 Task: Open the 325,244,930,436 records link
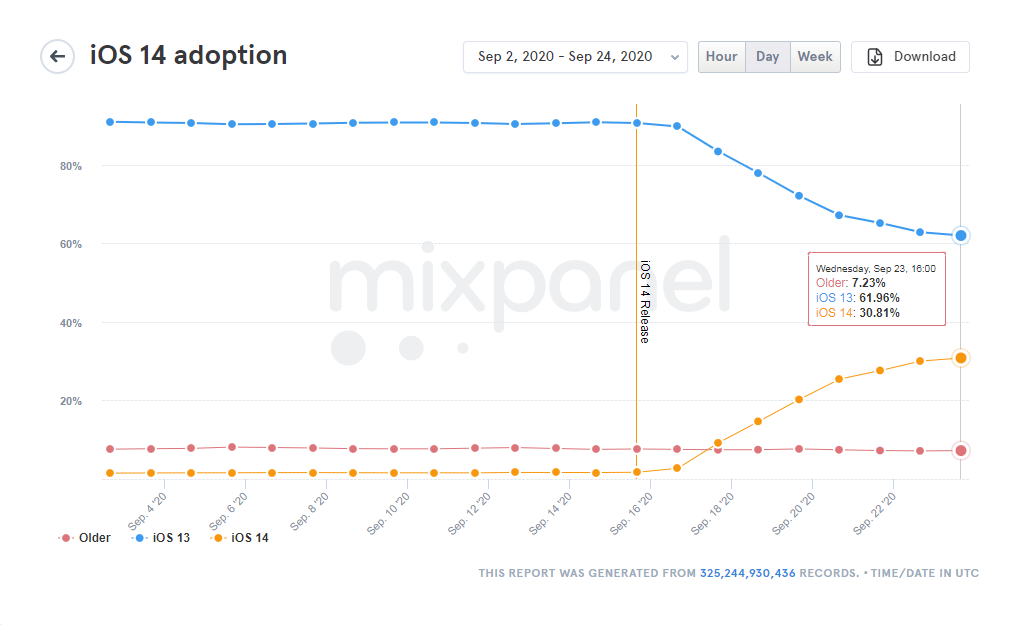[x=748, y=573]
